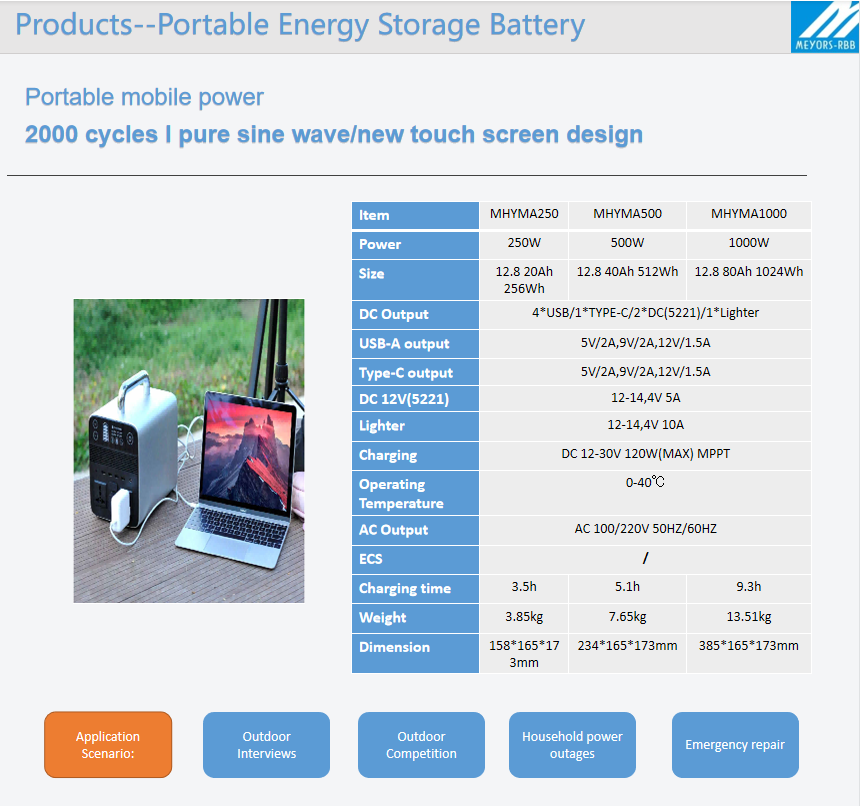Select the Item header cell
Image resolution: width=860 pixels, height=806 pixels.
(415, 215)
